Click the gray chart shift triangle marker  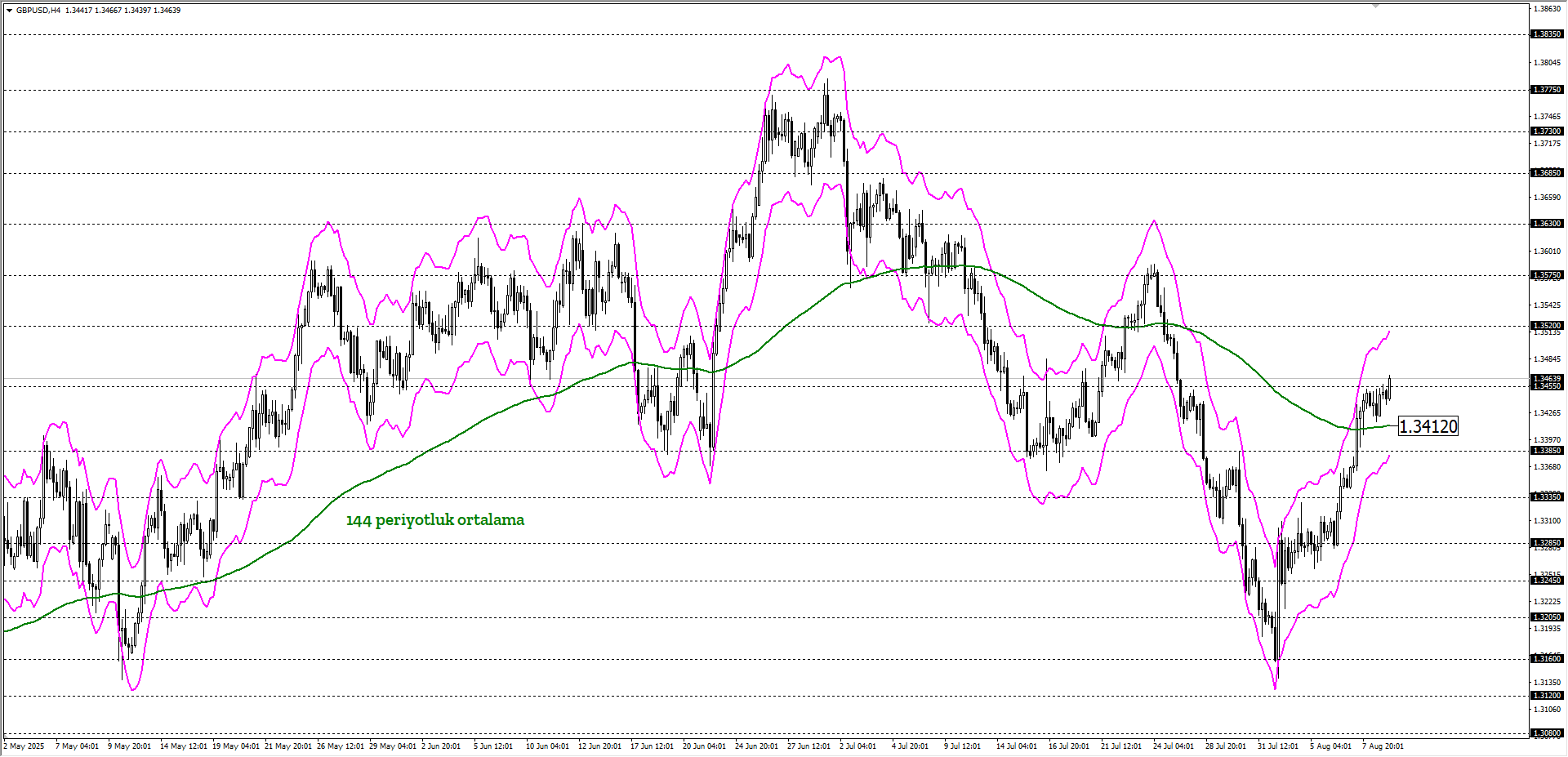(x=1375, y=6)
